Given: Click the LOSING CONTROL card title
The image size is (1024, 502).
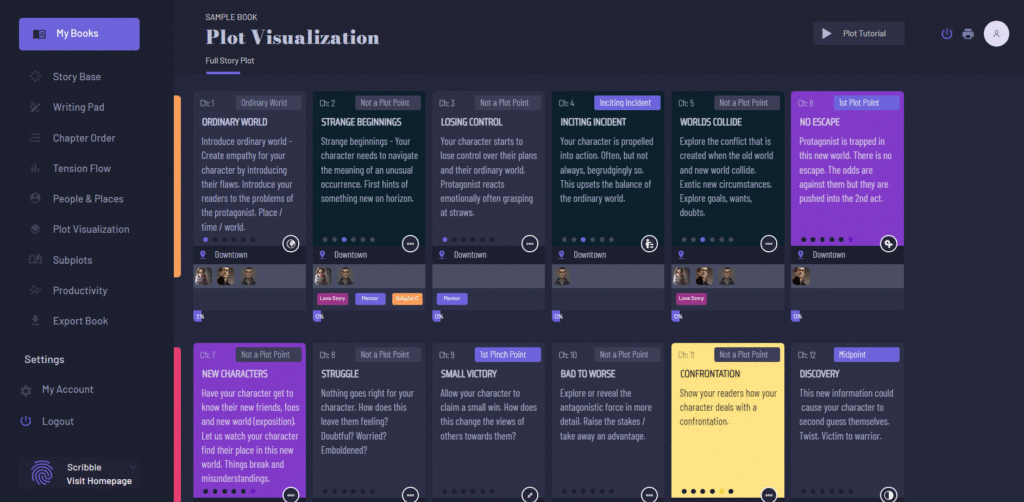Looking at the screenshot, I should click(x=472, y=122).
